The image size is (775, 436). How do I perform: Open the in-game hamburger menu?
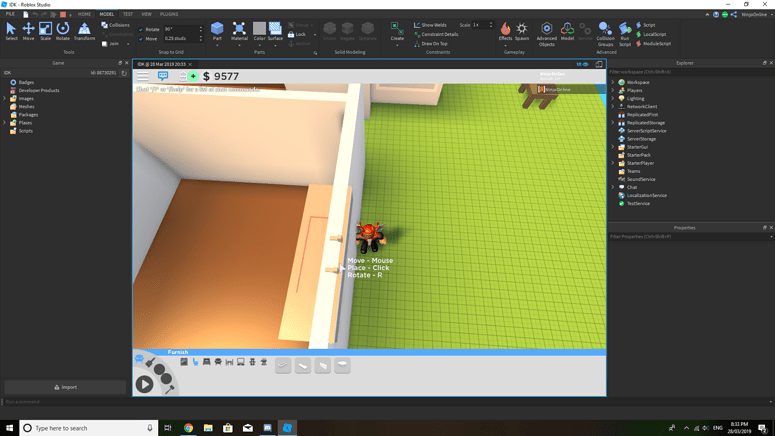pos(143,76)
